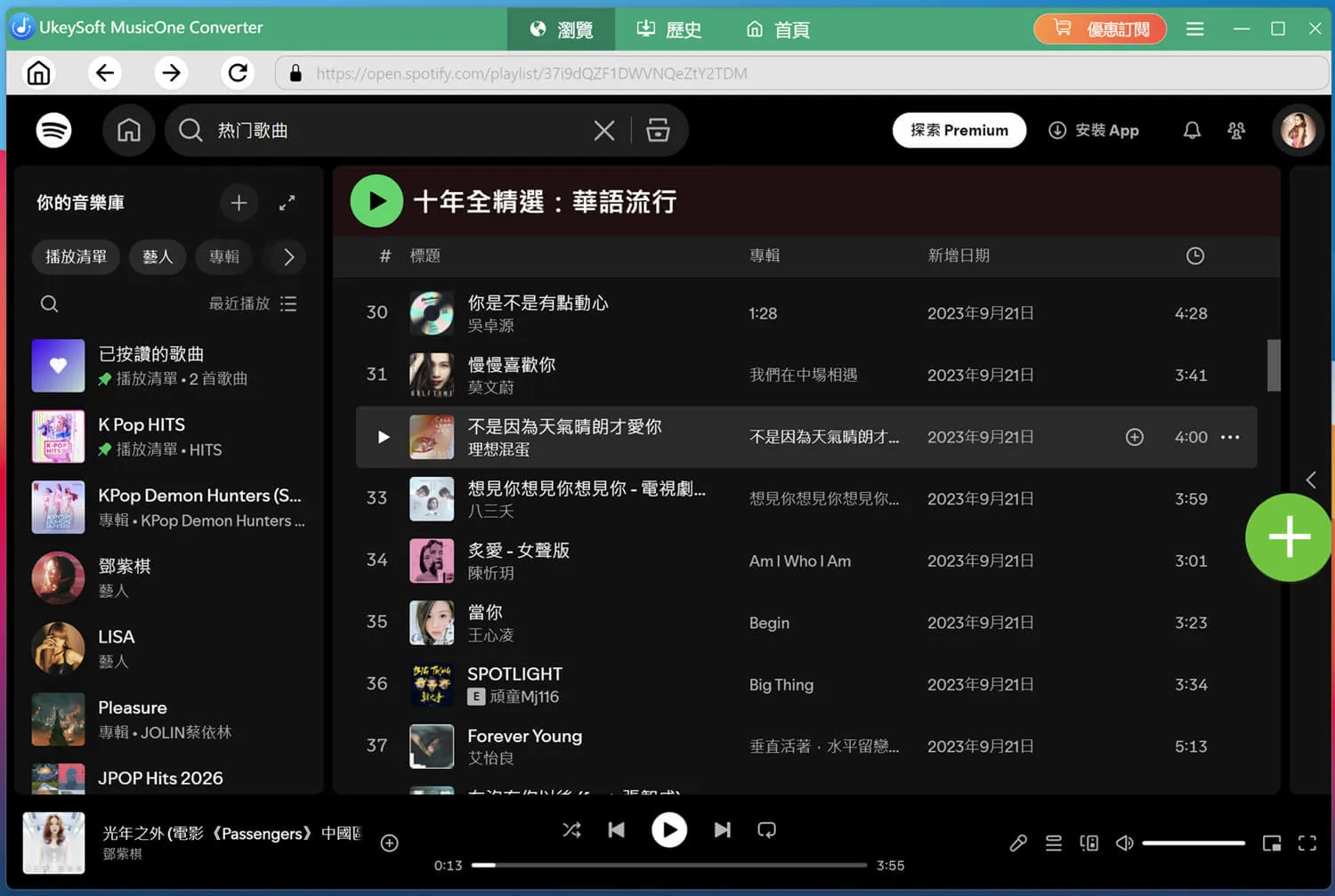This screenshot has height=896, width=1335.
Task: Open Spotify logo home
Action: [53, 131]
